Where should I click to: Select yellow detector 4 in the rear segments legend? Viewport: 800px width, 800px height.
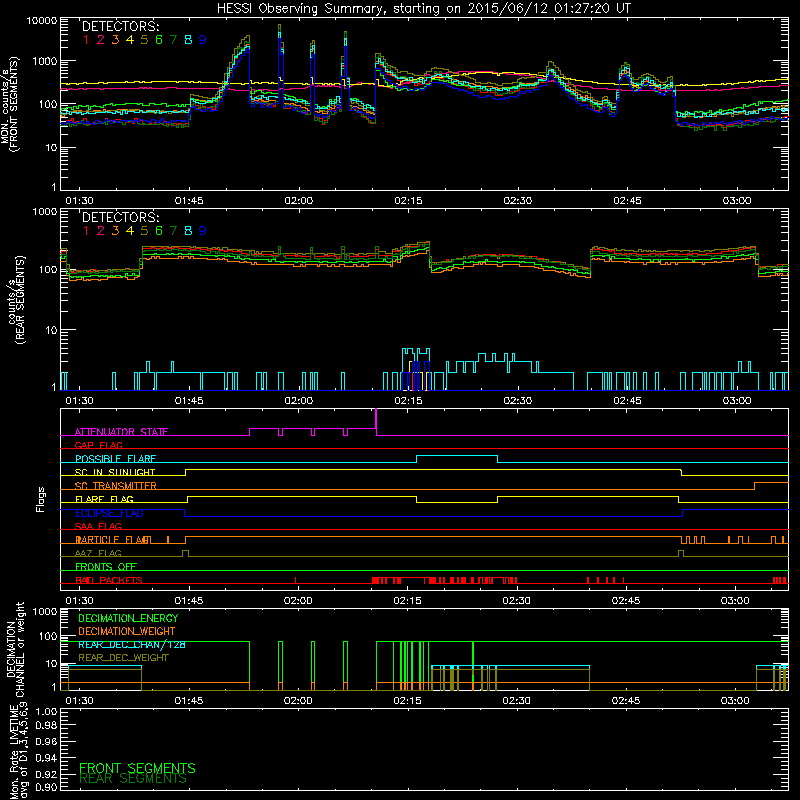(130, 231)
